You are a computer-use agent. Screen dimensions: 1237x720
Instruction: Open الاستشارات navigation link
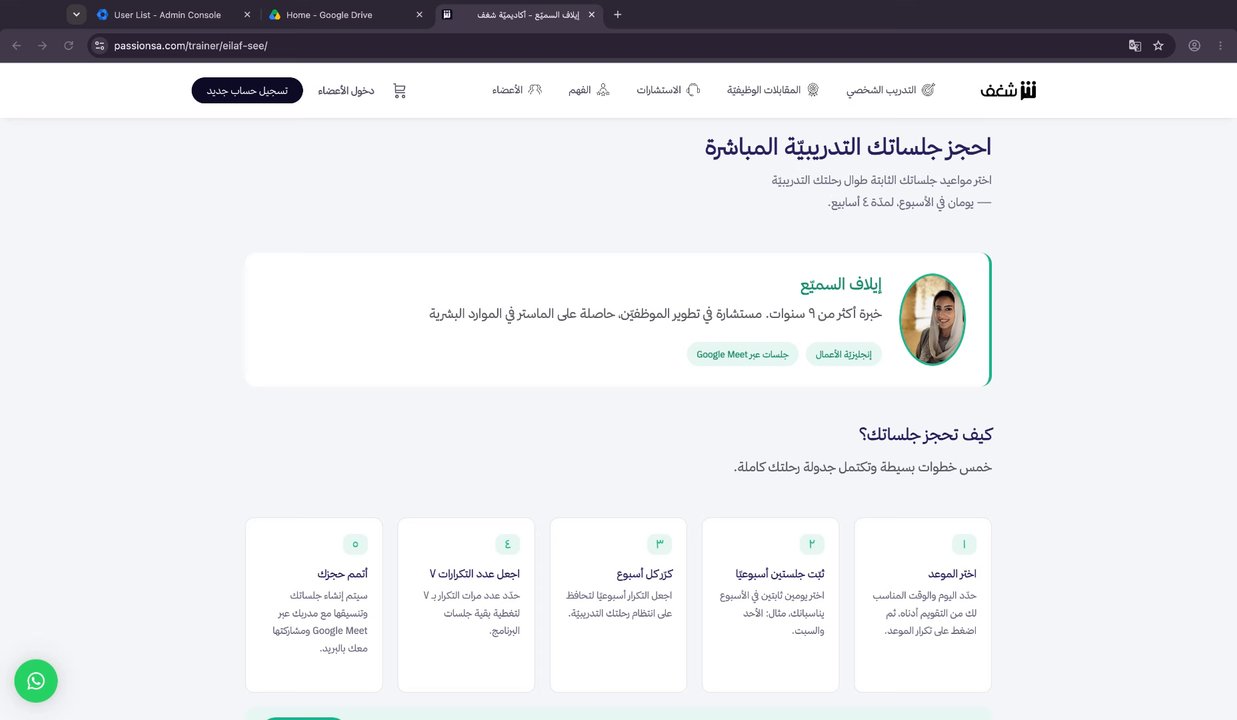[x=668, y=90]
